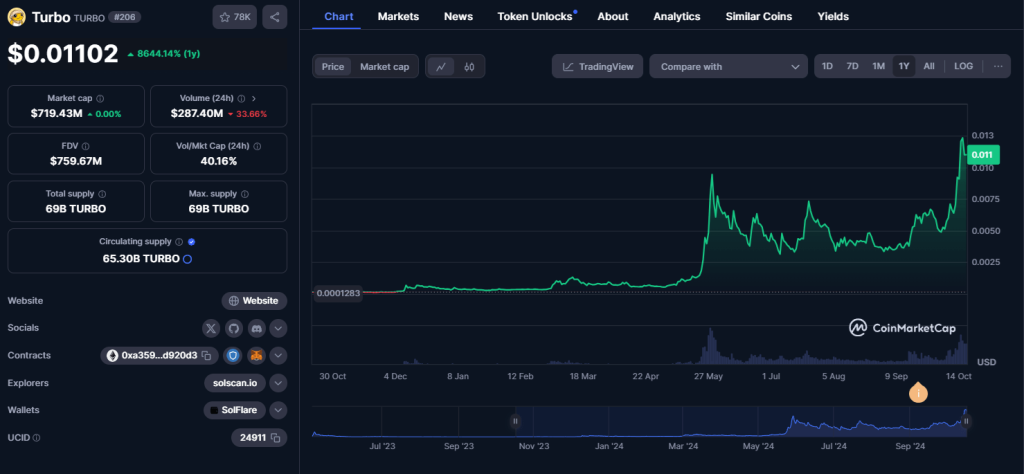The image size is (1024, 474).
Task: Switch chart to line view
Action: click(441, 67)
